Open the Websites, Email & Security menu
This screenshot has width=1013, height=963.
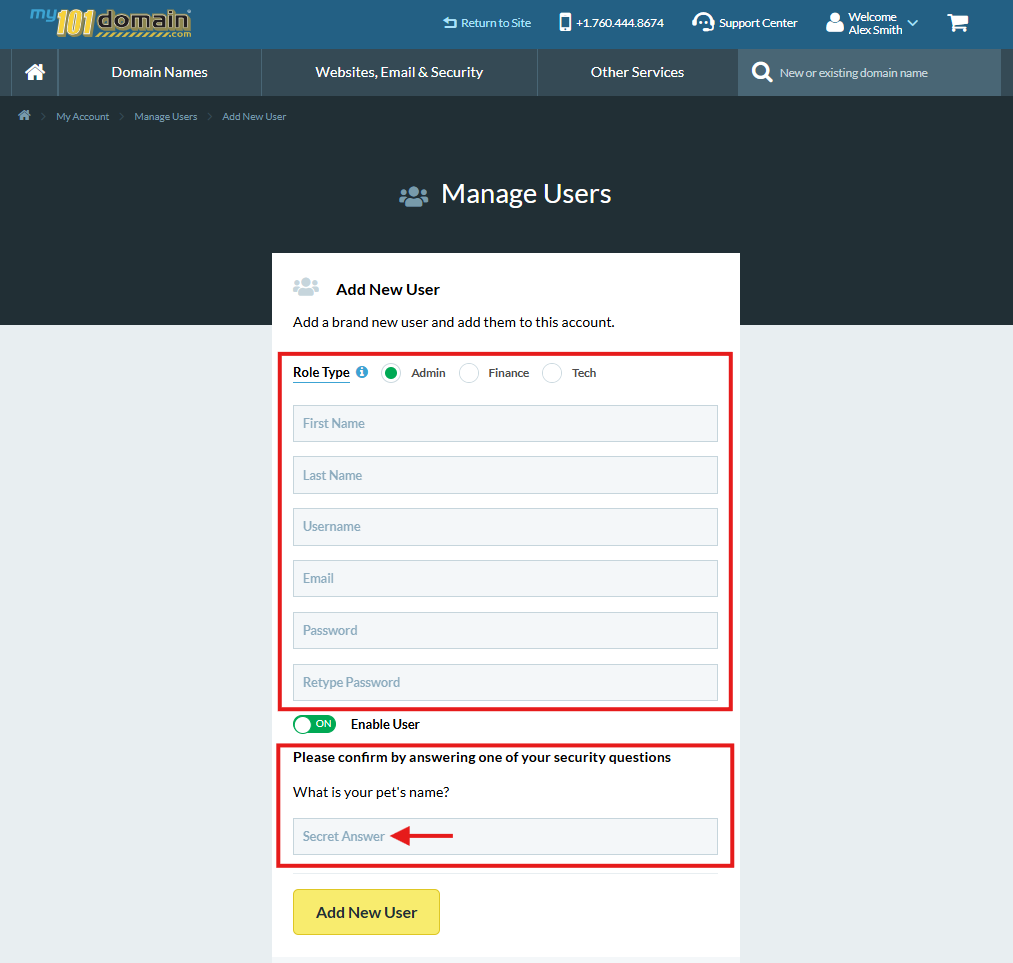[399, 72]
